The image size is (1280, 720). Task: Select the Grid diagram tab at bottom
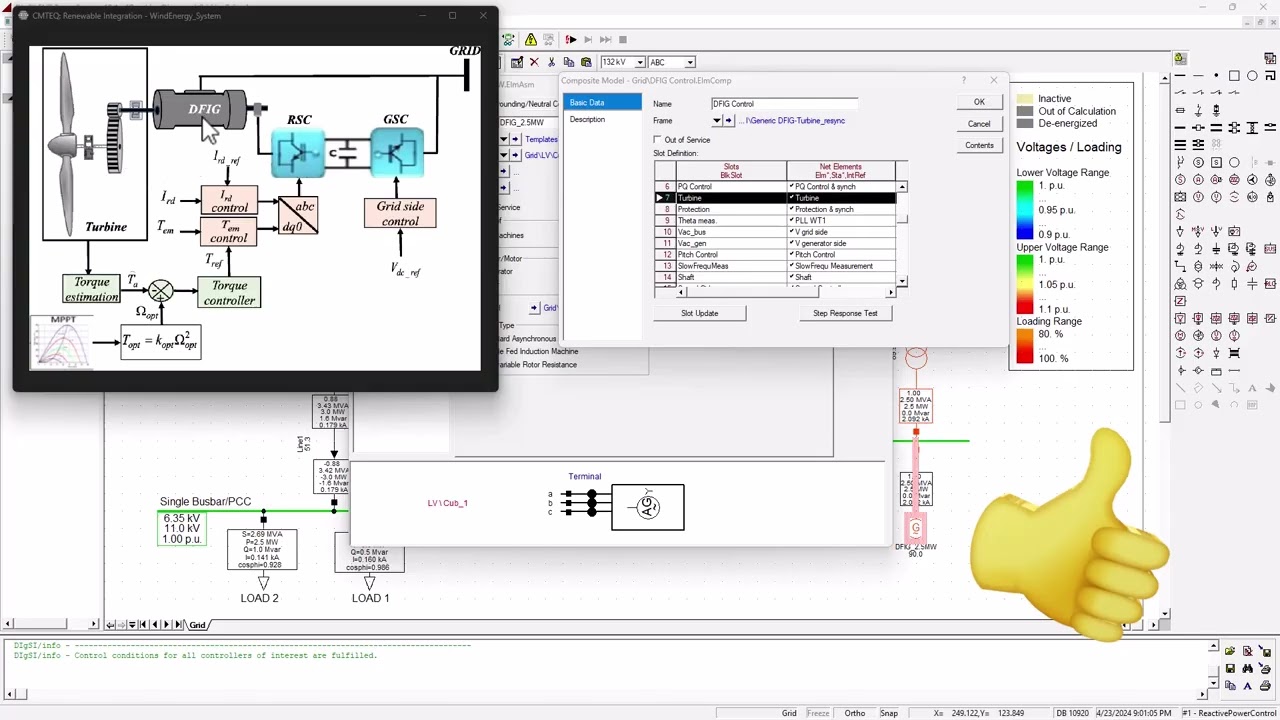click(x=197, y=625)
